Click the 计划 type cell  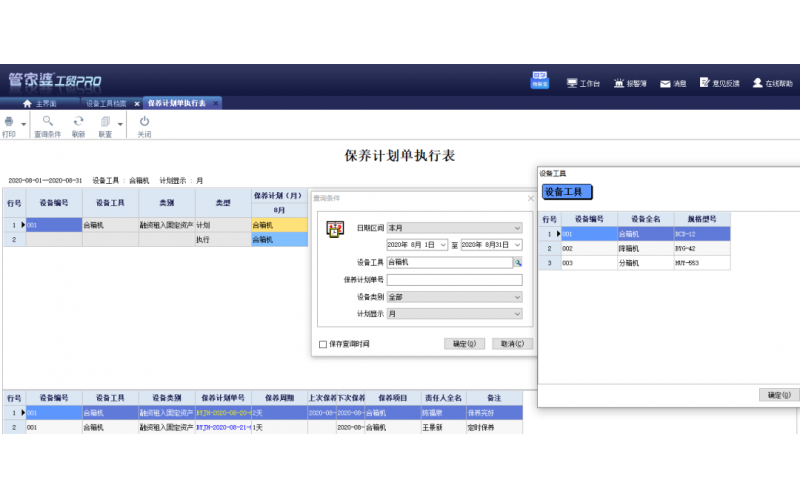[x=223, y=225]
